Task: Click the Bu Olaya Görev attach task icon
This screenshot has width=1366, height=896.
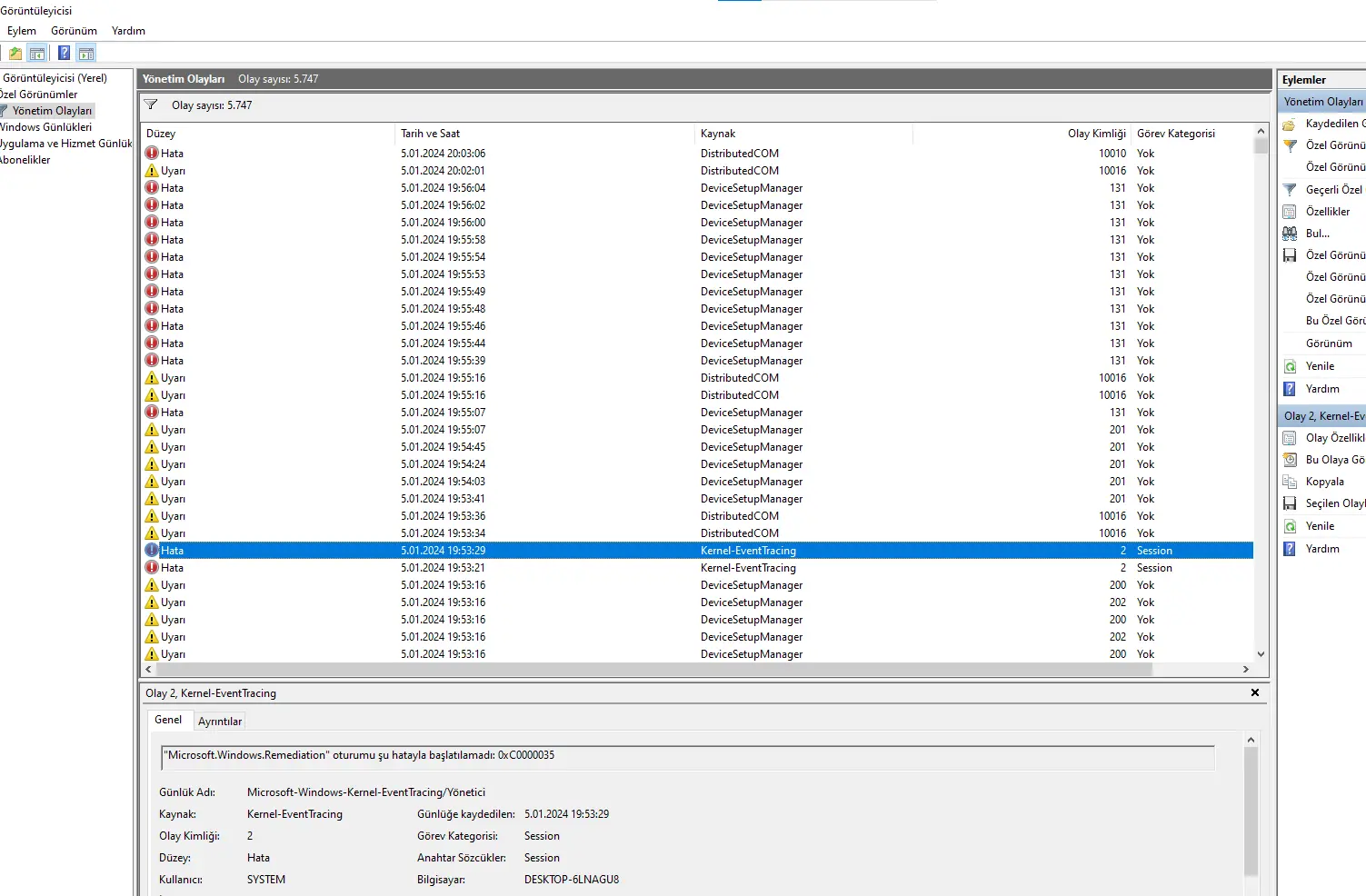Action: [x=1290, y=460]
